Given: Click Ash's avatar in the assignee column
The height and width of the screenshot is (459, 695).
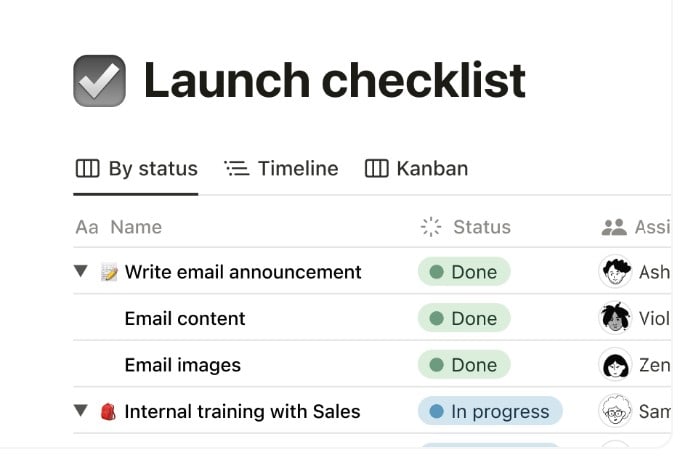Looking at the screenshot, I should (x=614, y=272).
